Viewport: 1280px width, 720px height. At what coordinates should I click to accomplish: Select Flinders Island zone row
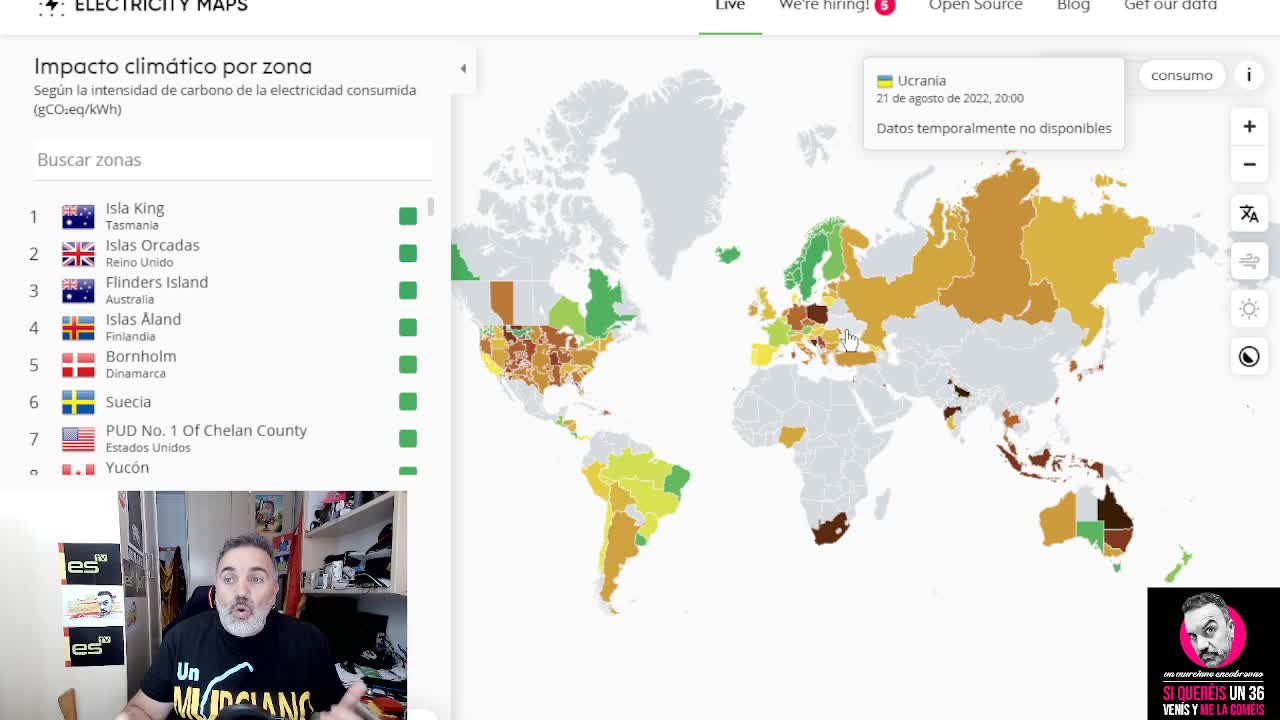225,290
